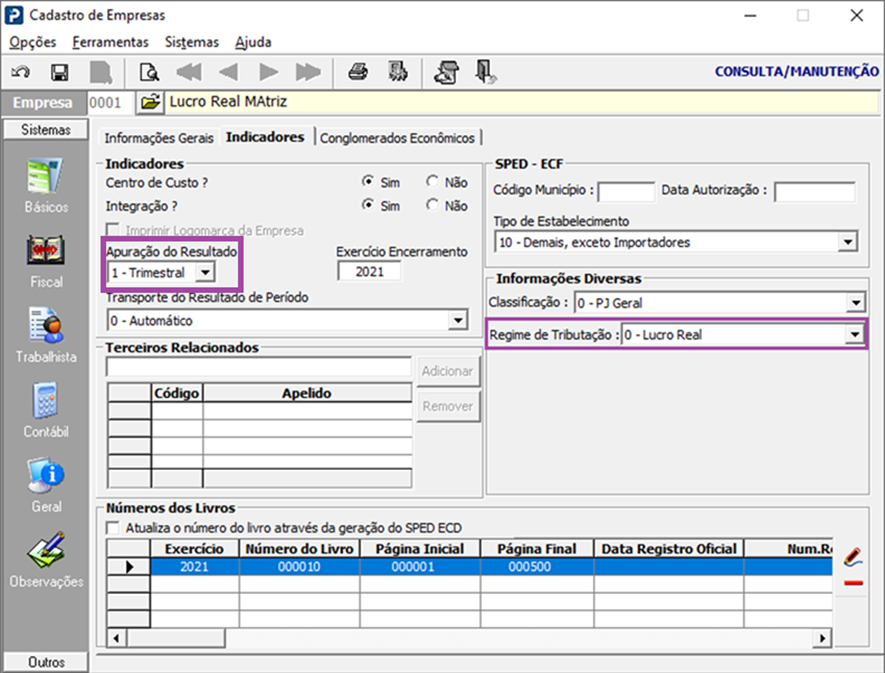The image size is (885, 673).
Task: Toggle Imprimir Logomarca da Empresa checkbox
Action: tap(113, 230)
